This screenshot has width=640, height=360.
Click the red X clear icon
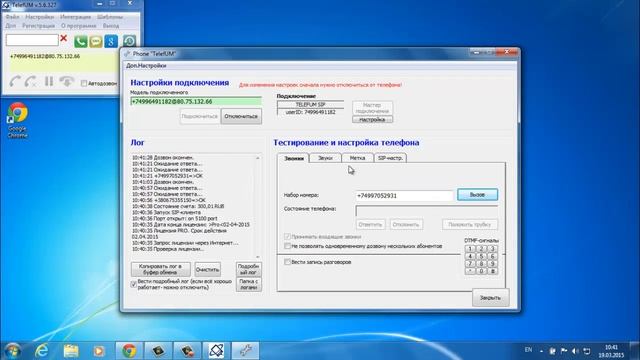coord(64,38)
